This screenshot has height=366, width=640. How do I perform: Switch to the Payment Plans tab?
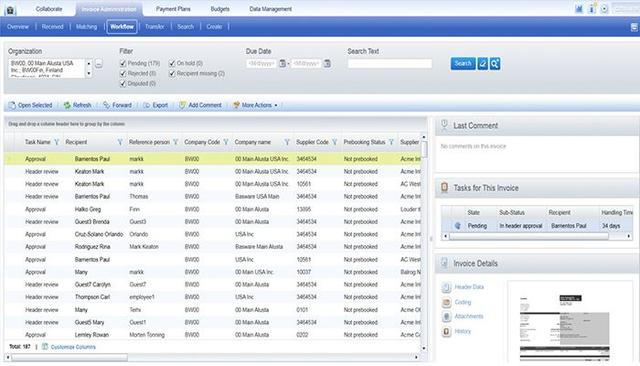[x=173, y=9]
